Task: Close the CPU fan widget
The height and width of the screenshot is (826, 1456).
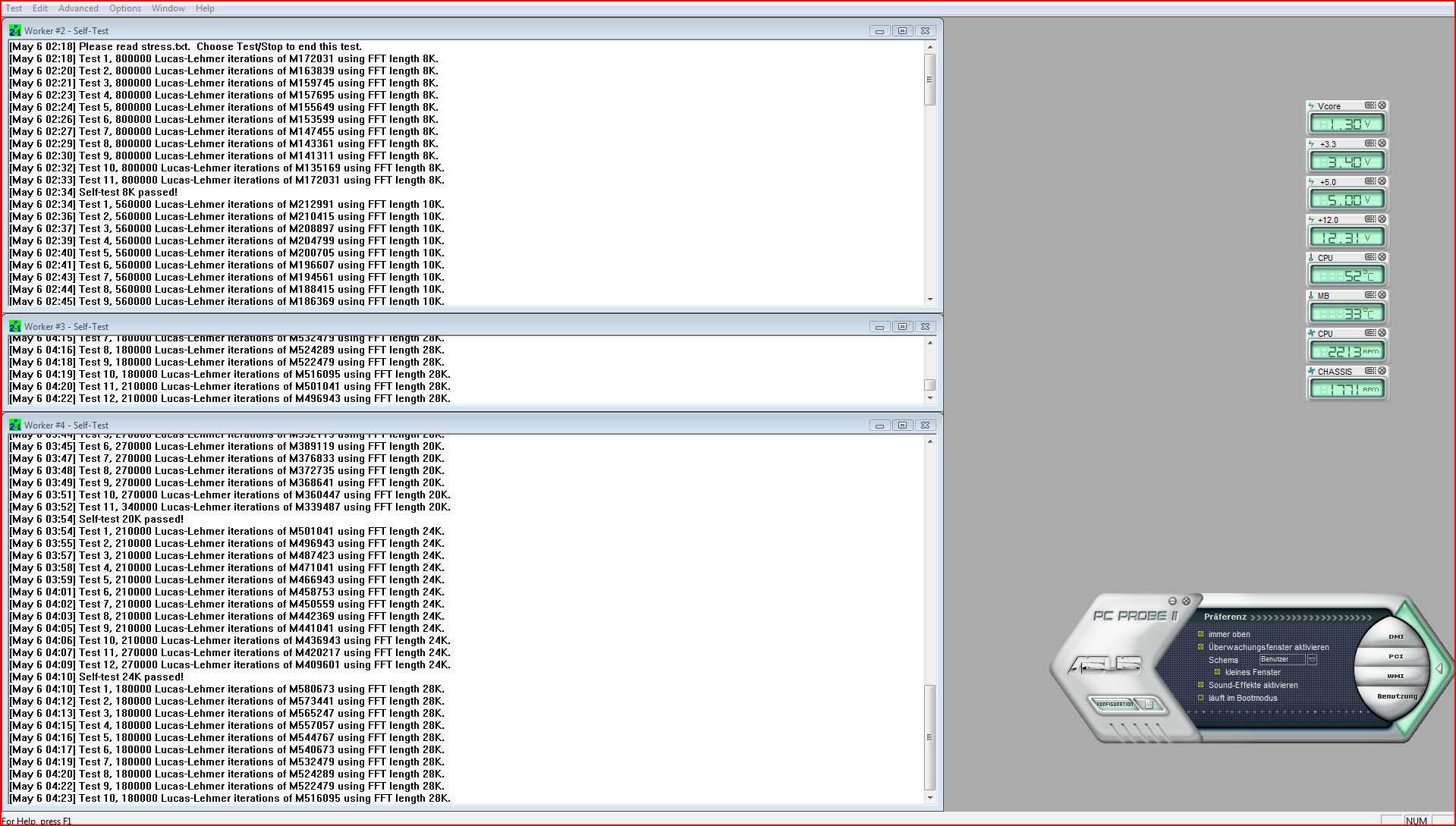Action: tap(1382, 333)
